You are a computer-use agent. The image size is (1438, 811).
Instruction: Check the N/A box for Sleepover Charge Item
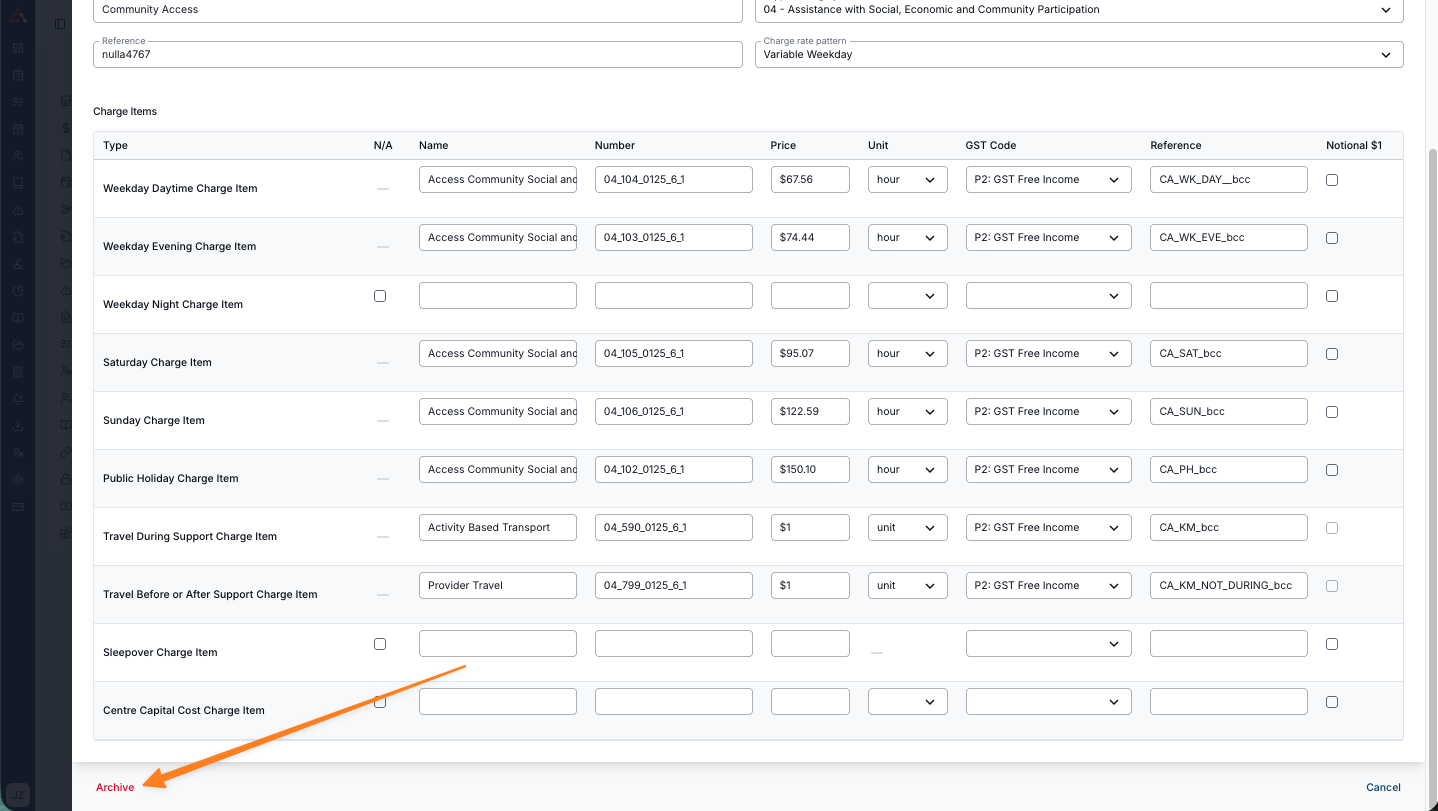pos(380,644)
